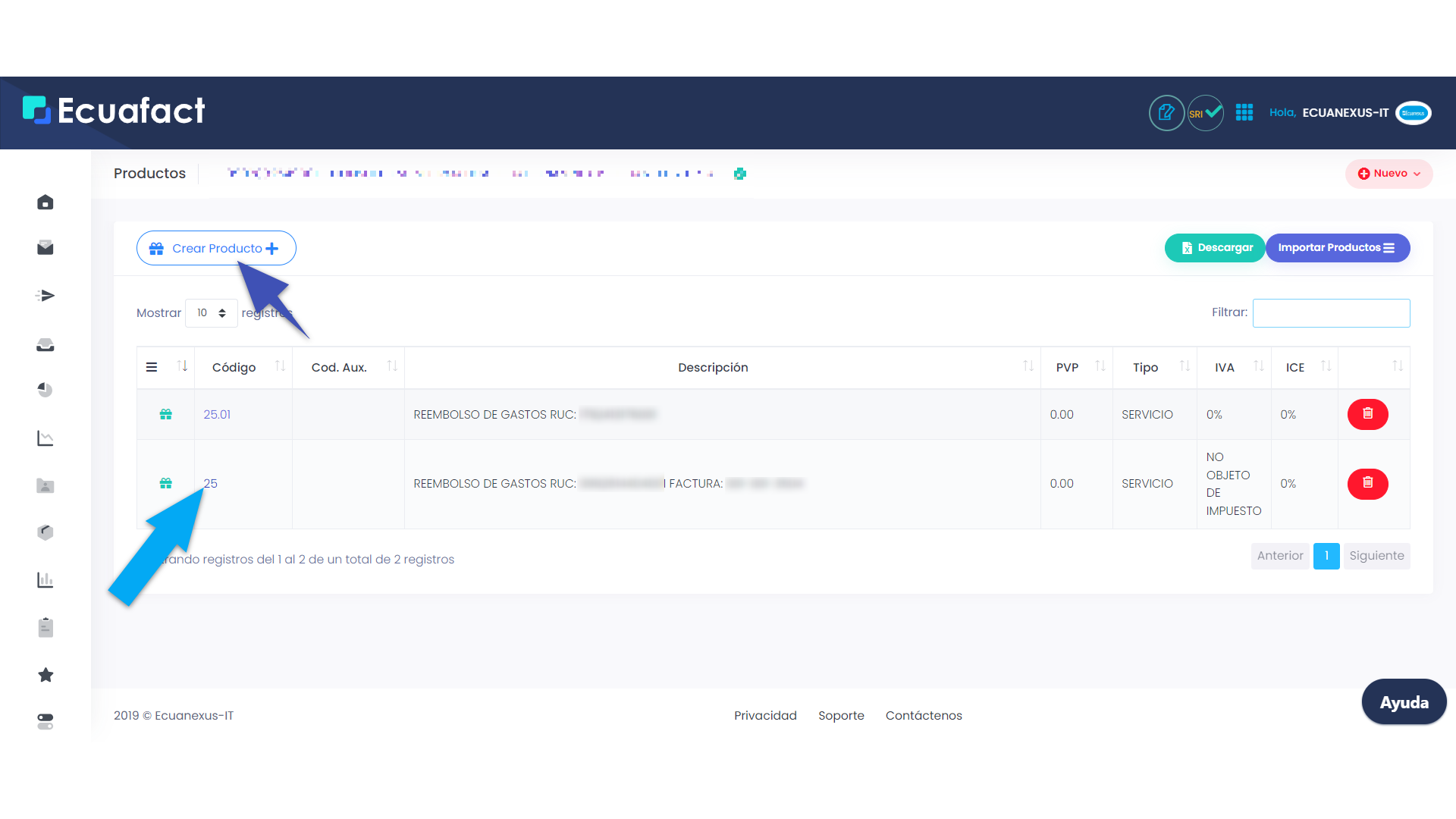Open the star favorites sidebar icon
This screenshot has width=1456, height=819.
click(x=45, y=675)
